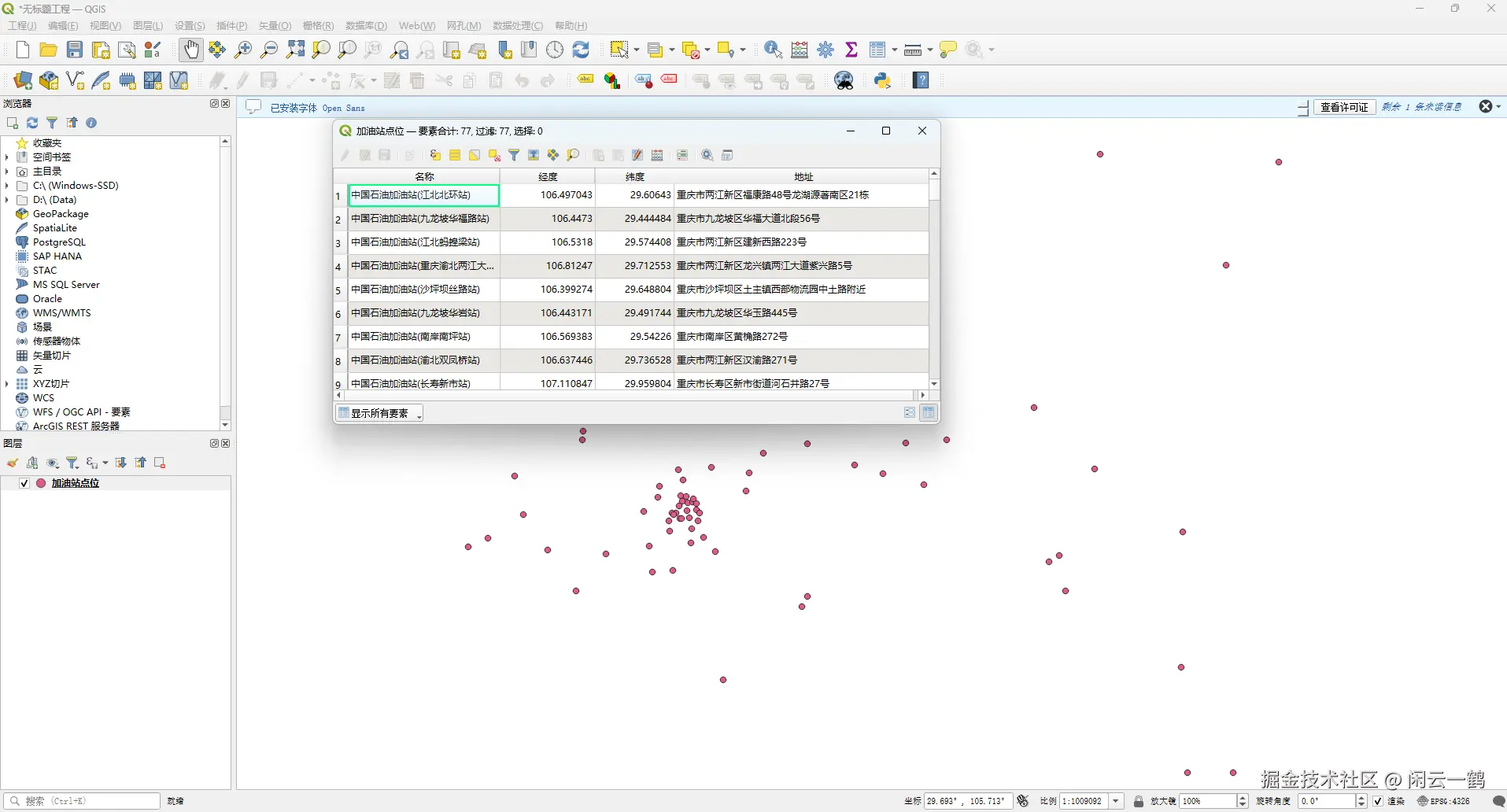This screenshot has height=812, width=1507.
Task: Open the 矢量(O) menu
Action: (x=275, y=26)
